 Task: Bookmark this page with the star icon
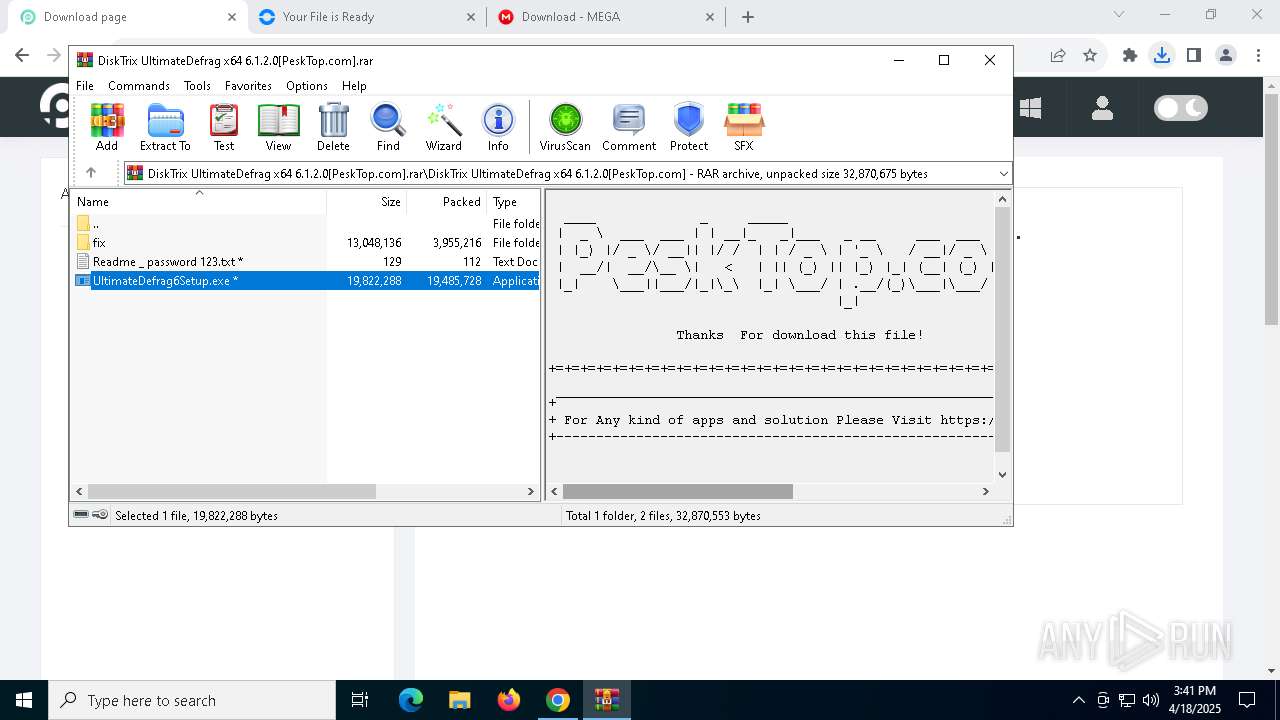[1090, 56]
